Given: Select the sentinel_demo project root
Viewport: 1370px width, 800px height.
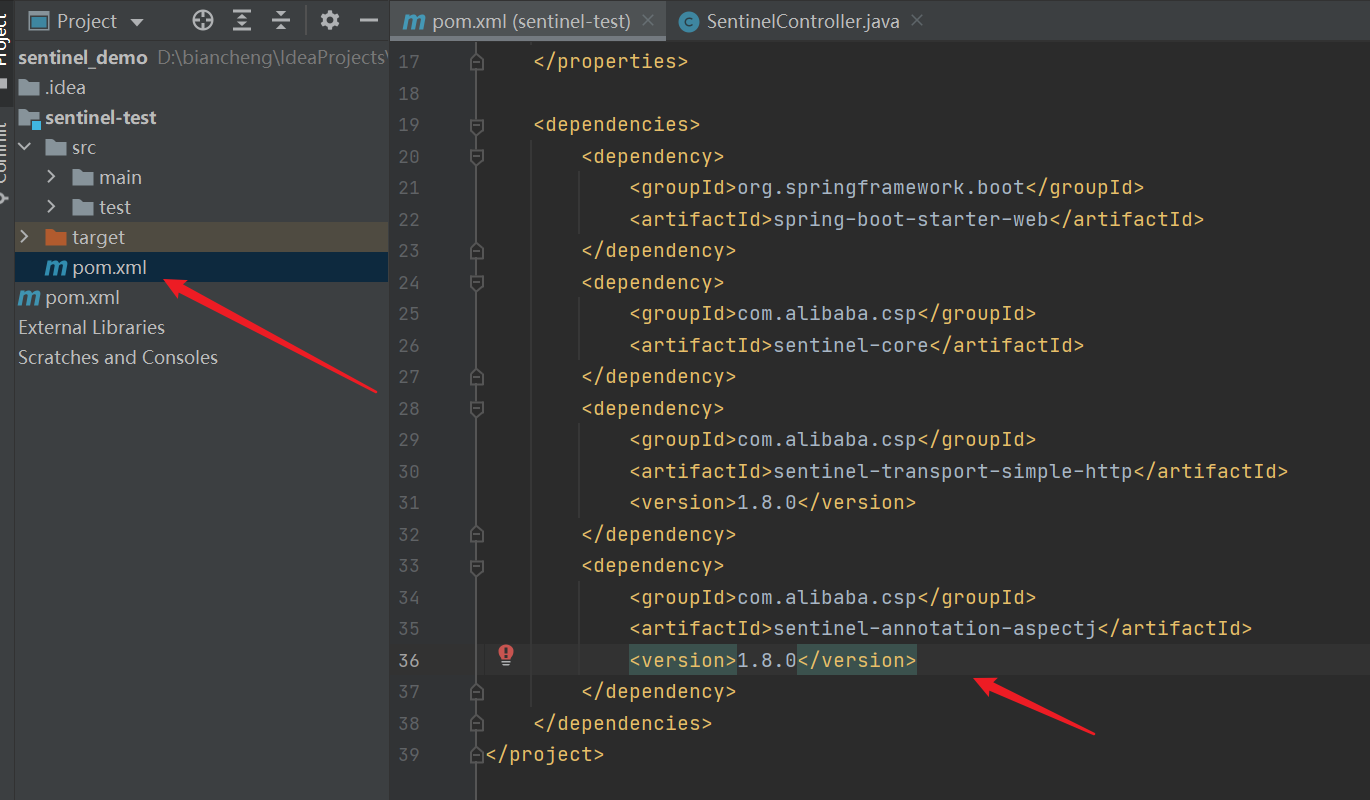Looking at the screenshot, I should 83,57.
